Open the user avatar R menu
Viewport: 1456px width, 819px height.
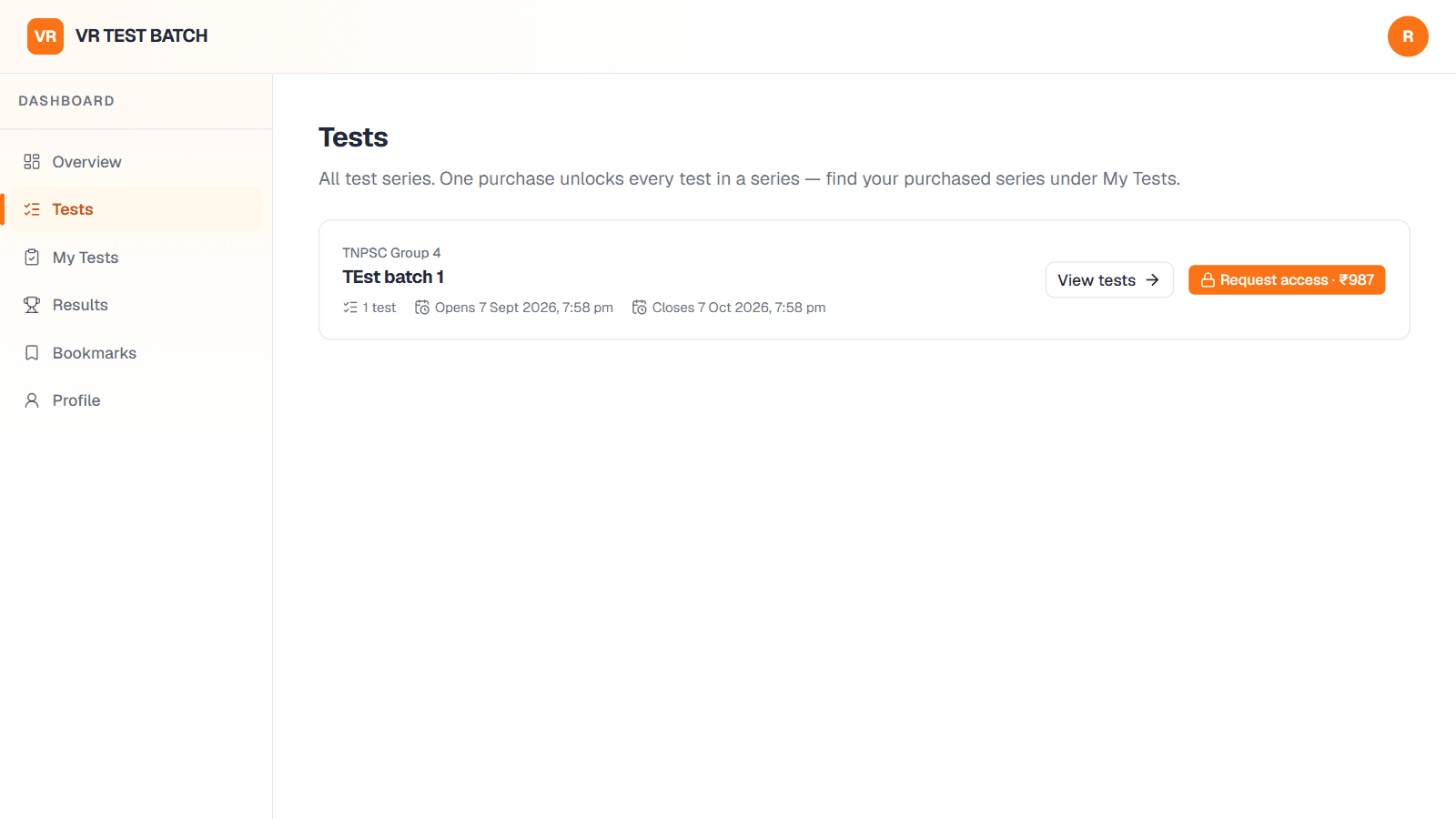(1408, 36)
